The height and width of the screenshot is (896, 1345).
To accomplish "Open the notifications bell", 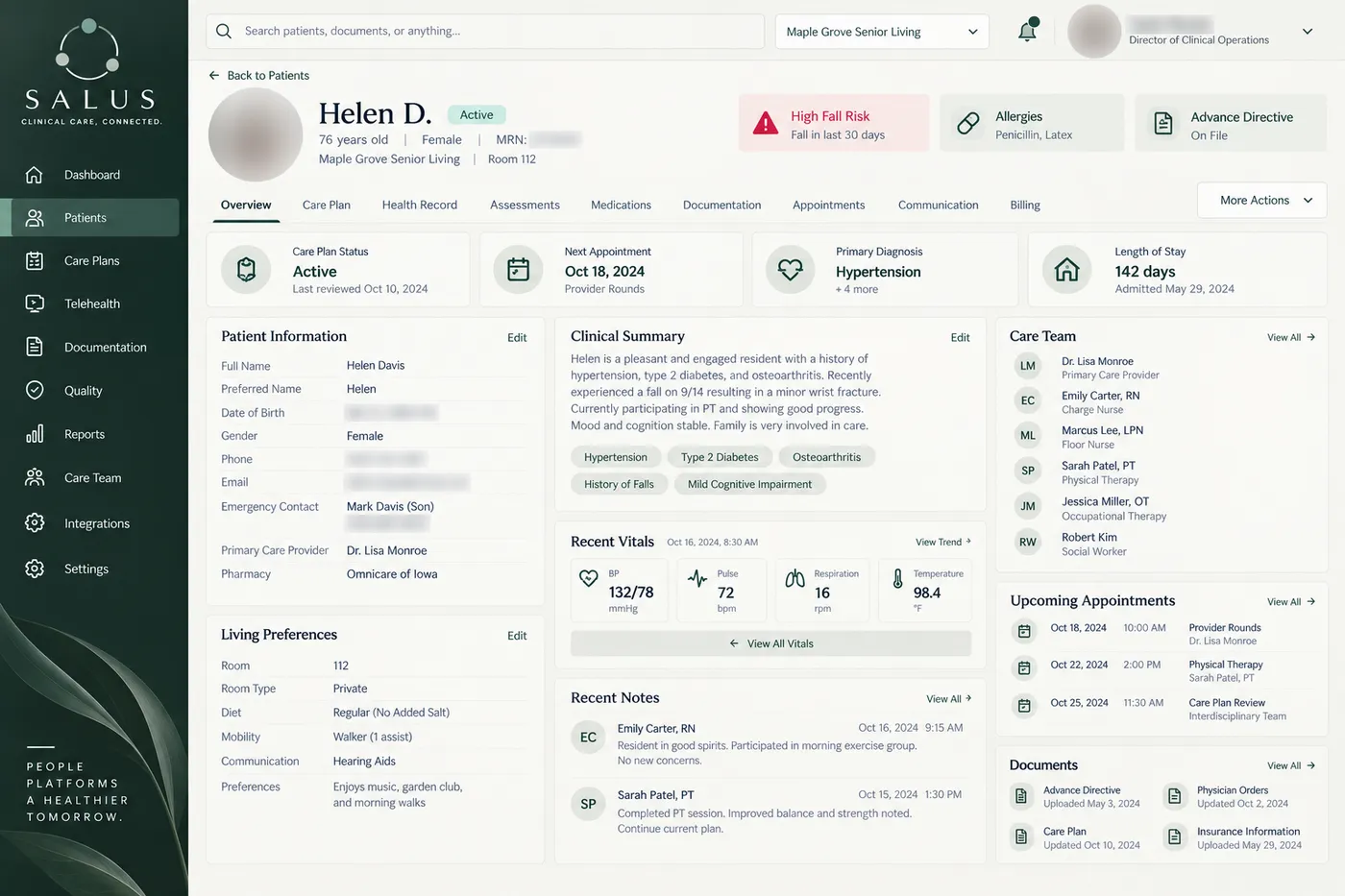I will pyautogui.click(x=1027, y=31).
